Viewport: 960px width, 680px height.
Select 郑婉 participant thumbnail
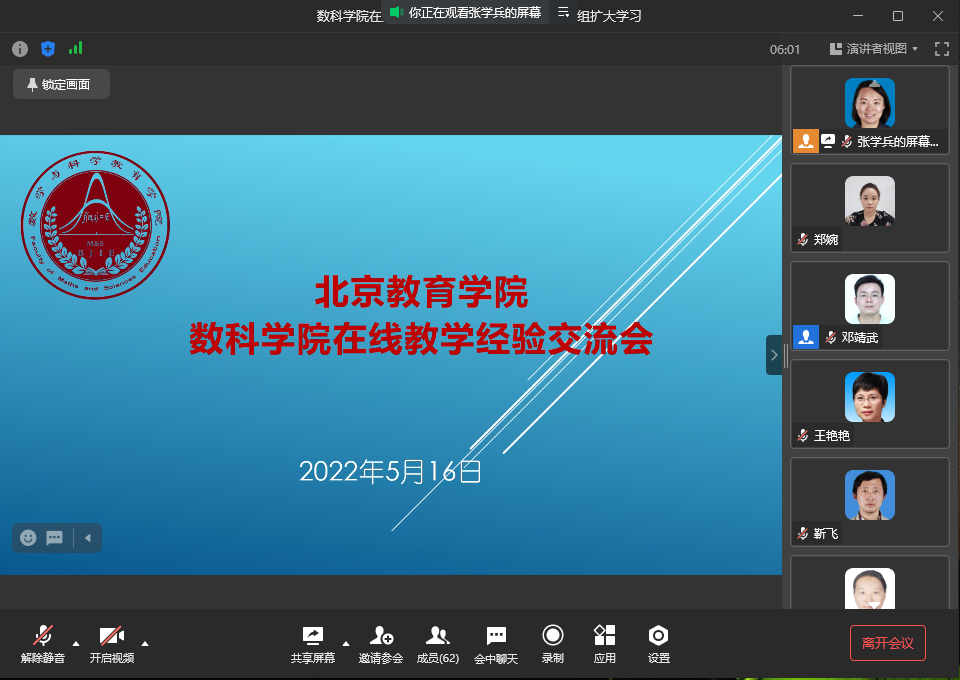(x=870, y=208)
